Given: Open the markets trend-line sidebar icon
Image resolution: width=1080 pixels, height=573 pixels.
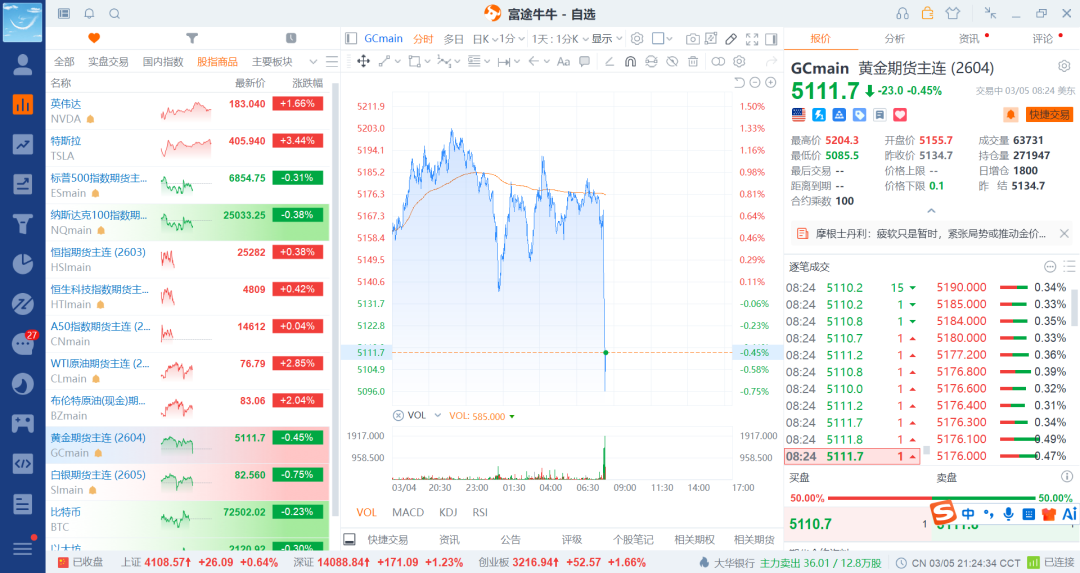Looking at the screenshot, I should [23, 144].
